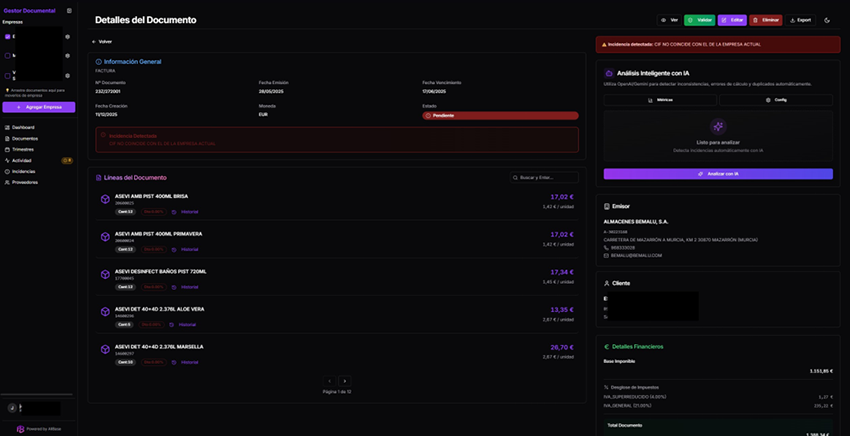Open settings gear for the third company
The height and width of the screenshot is (436, 850).
(x=68, y=75)
